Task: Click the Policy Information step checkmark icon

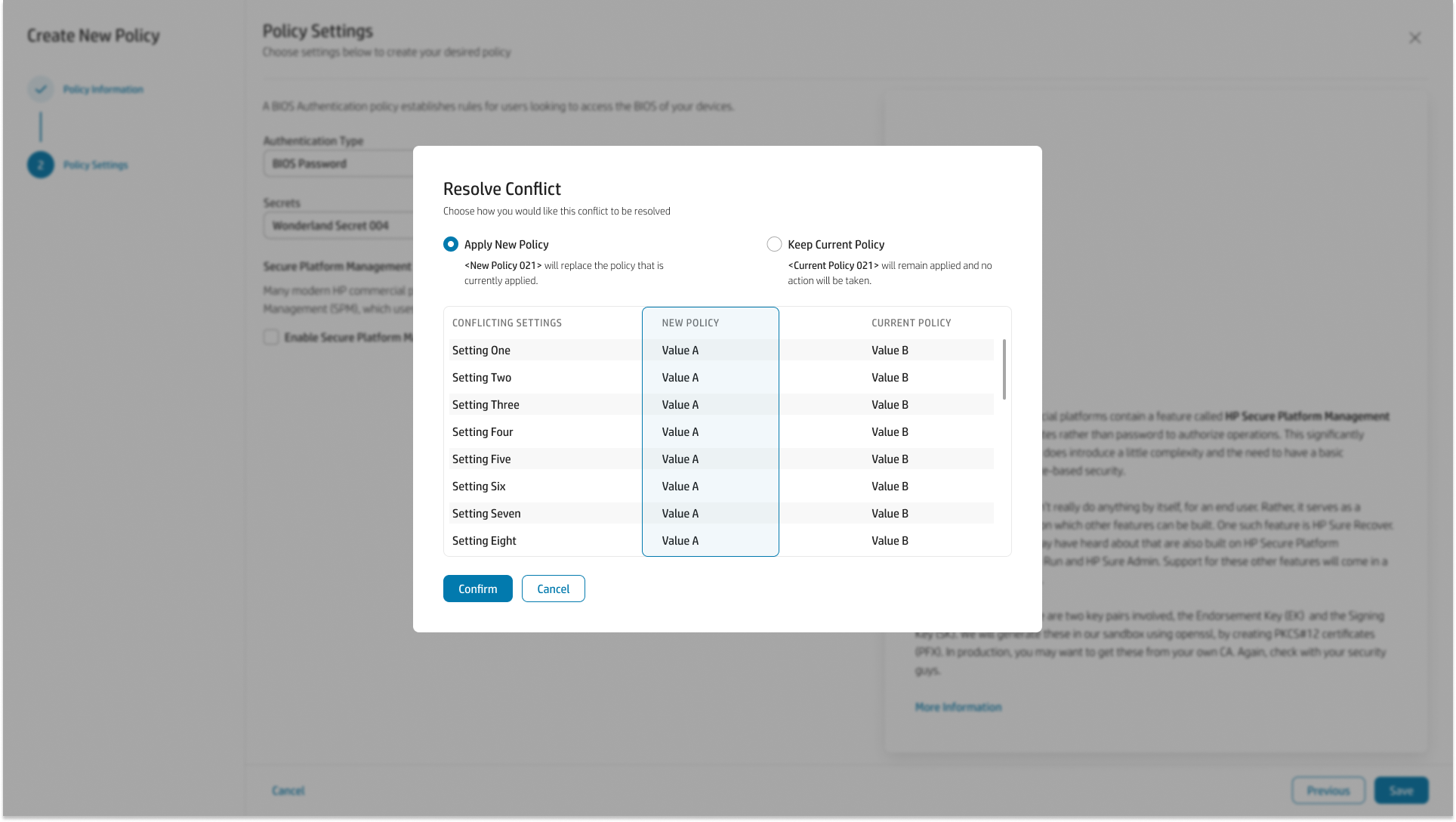Action: 41,89
